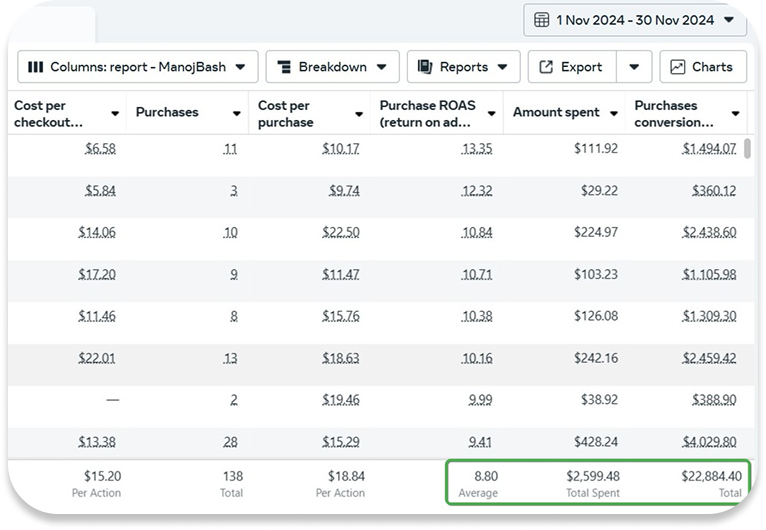Open the Reports dropdown menu
766x530 pixels.
click(x=463, y=67)
